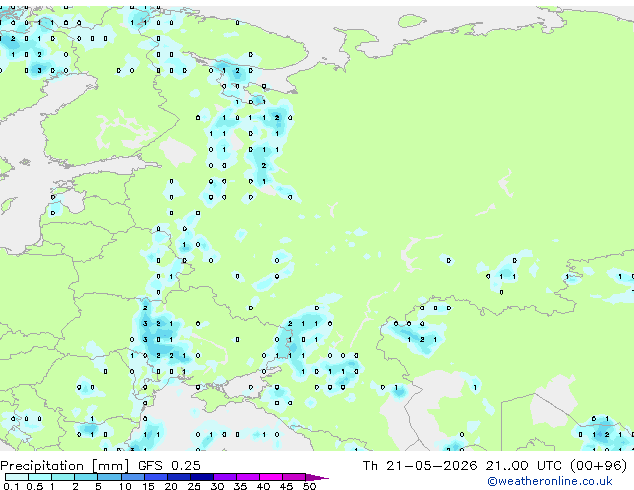This screenshot has height=490, width=634.
Task: Click the legend label '20'
Action: [x=171, y=486]
